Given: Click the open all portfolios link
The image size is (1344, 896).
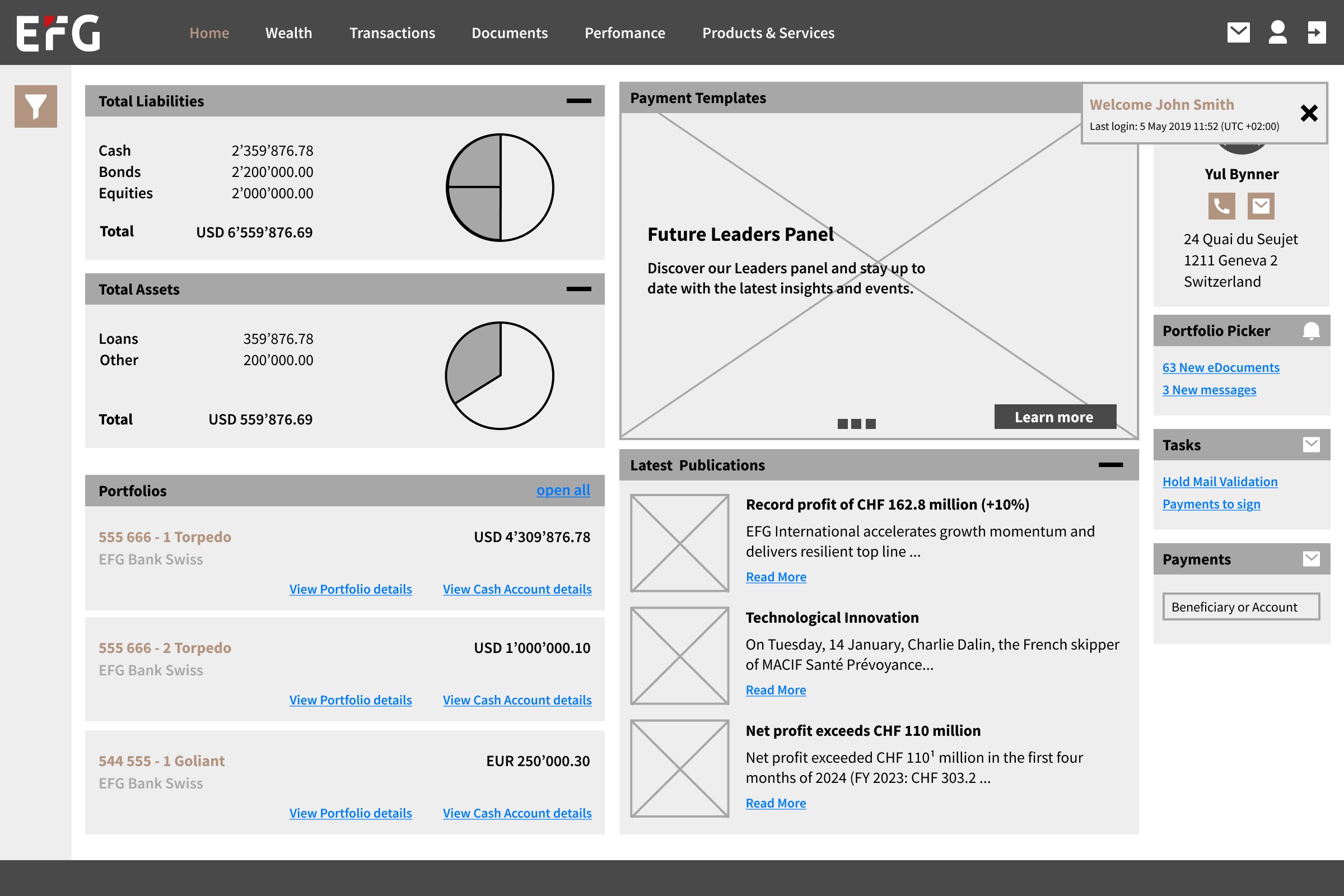Looking at the screenshot, I should coord(563,491).
